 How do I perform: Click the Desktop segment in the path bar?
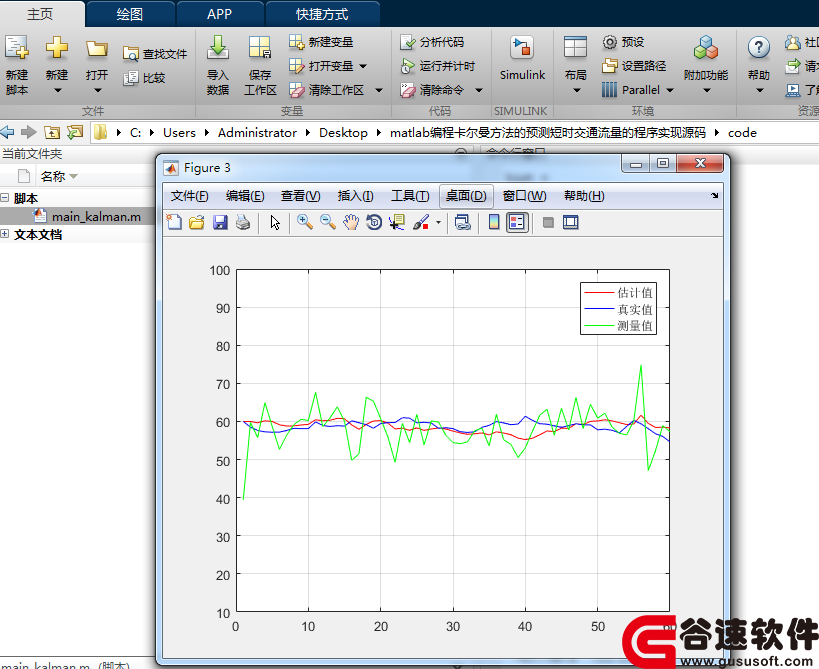click(x=343, y=133)
